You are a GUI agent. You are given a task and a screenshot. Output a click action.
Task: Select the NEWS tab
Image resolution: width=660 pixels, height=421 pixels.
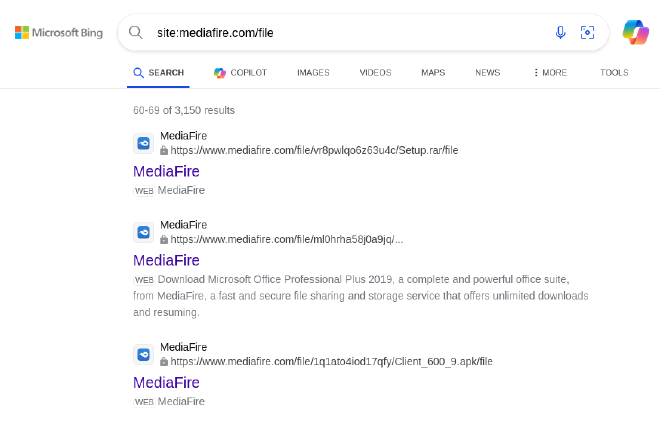488,72
